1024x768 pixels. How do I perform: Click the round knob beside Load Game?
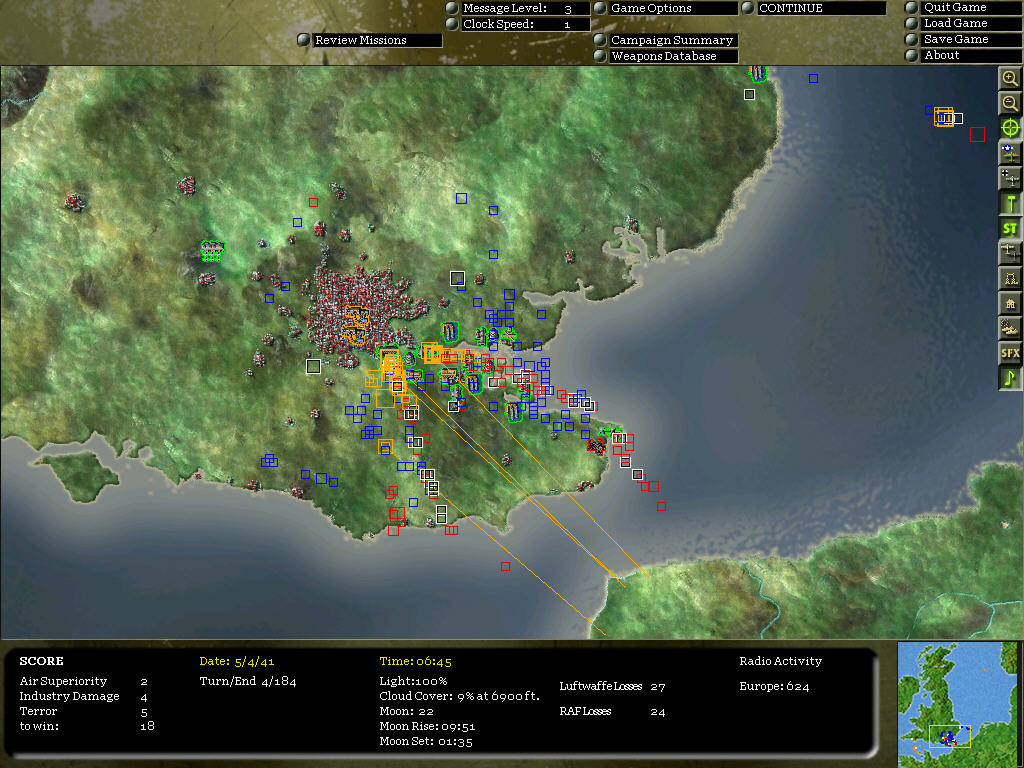click(x=912, y=24)
